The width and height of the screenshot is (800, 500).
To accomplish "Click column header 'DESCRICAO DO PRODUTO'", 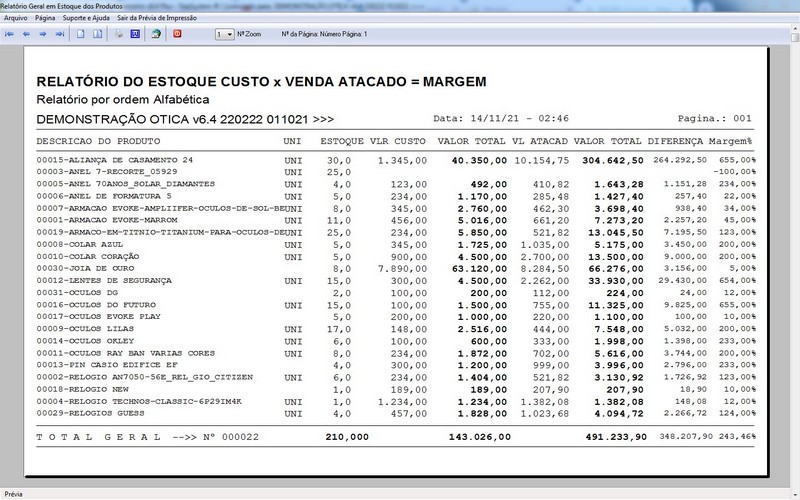I will coord(98,141).
